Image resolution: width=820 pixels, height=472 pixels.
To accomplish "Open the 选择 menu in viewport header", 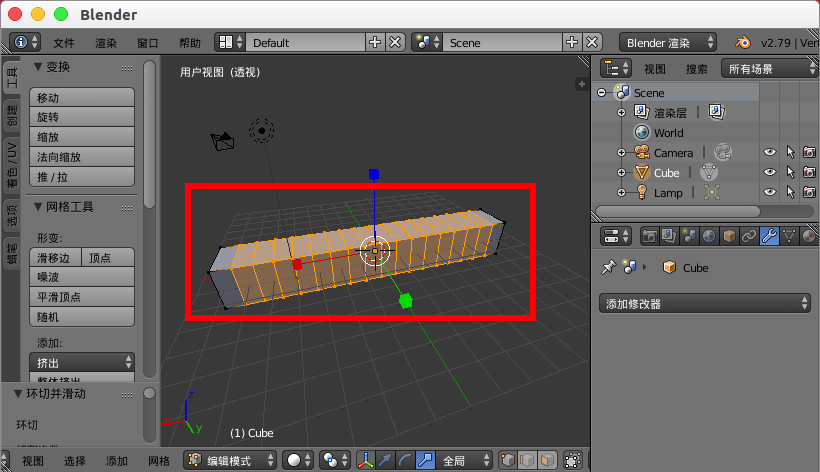I will point(75,461).
